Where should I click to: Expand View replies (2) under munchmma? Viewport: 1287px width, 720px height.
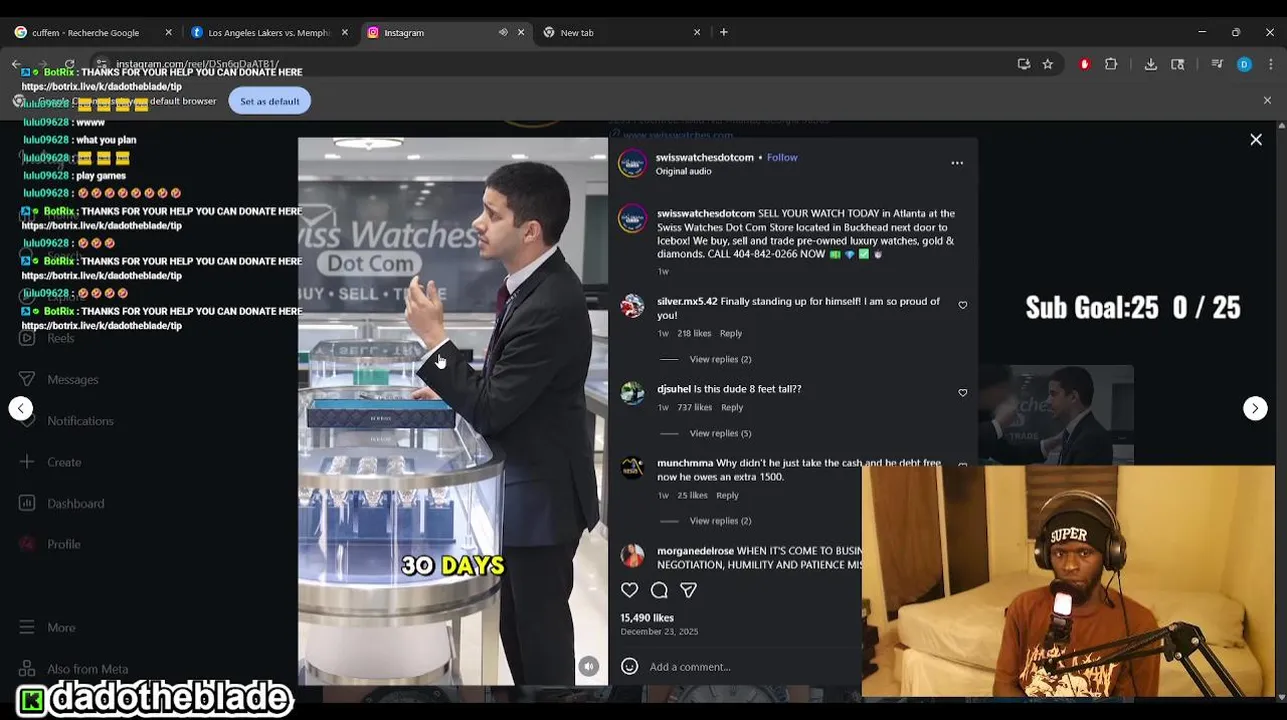click(720, 521)
